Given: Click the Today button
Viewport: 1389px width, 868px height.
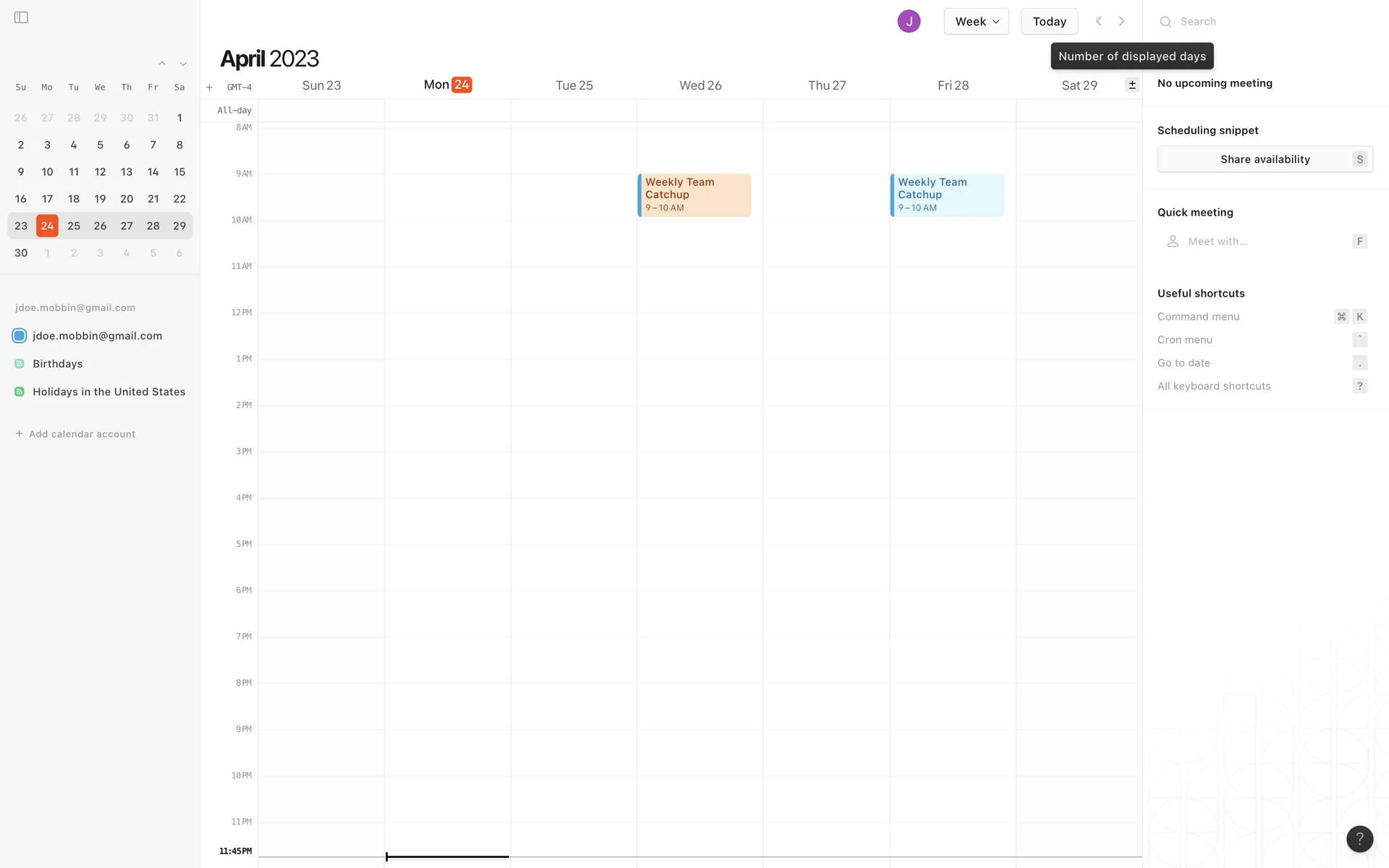Looking at the screenshot, I should coord(1049,22).
